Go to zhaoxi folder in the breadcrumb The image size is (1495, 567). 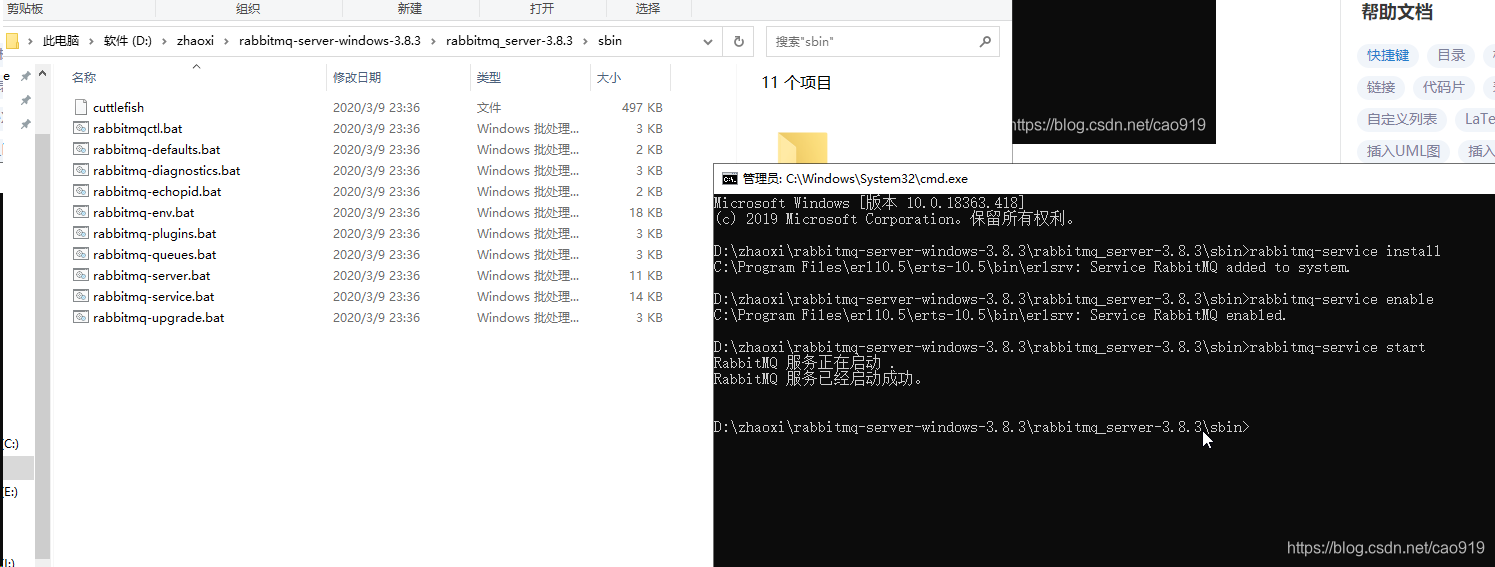(196, 41)
